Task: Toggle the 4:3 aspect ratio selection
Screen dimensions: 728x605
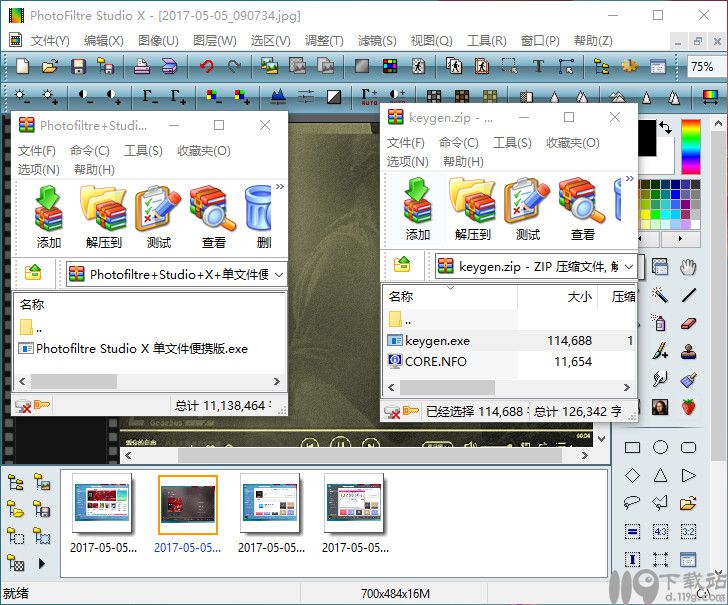Action: pyautogui.click(x=660, y=532)
